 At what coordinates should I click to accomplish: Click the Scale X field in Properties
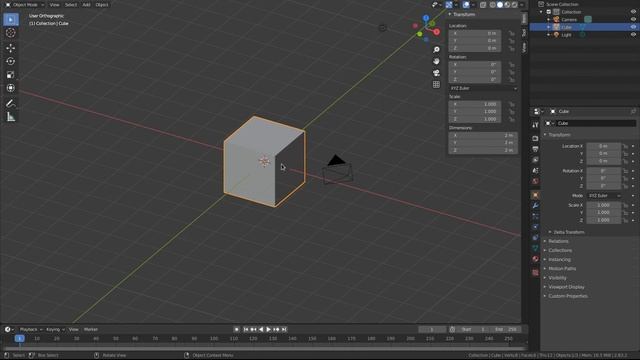tap(604, 205)
